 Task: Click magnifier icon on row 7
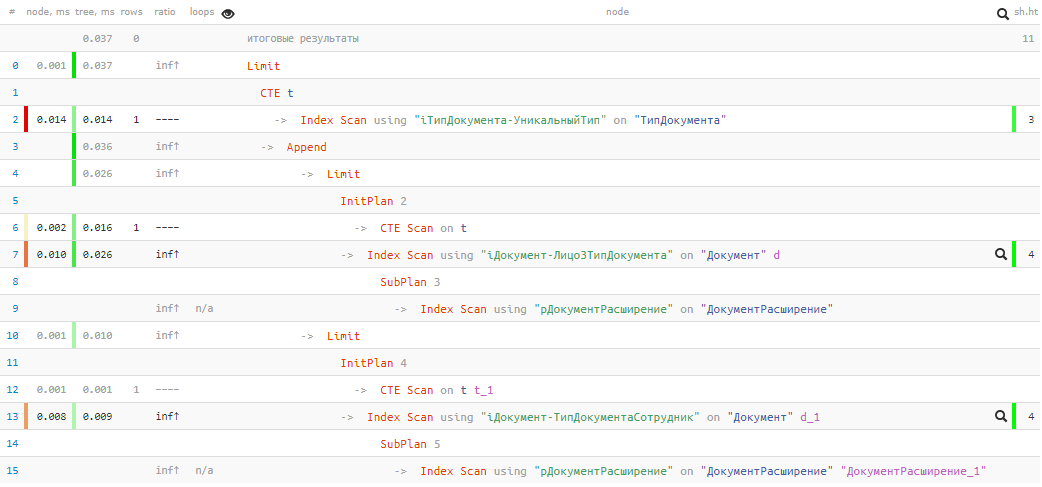(1000, 255)
